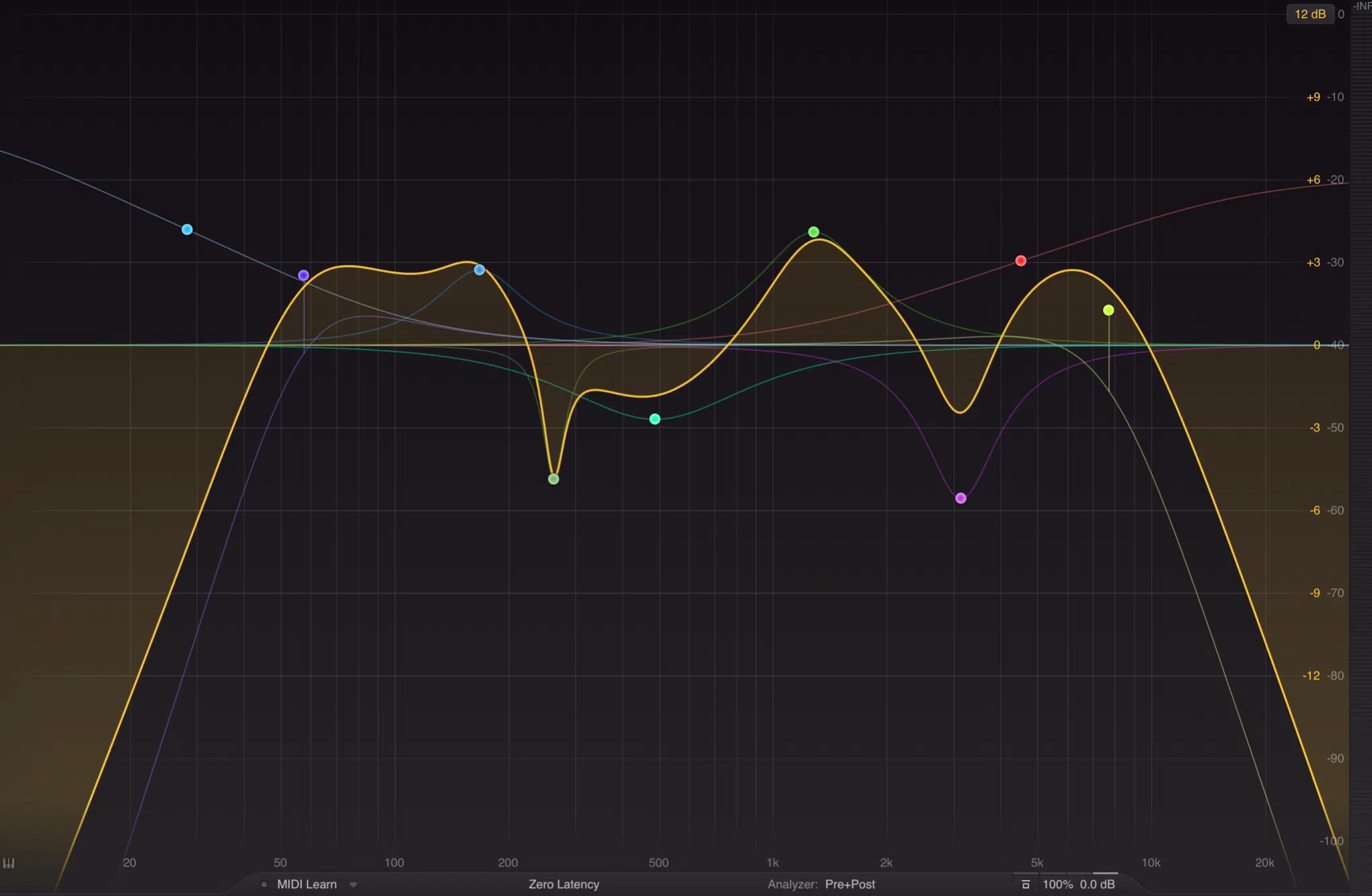Click the +6 gain scale label
The image size is (1372, 896).
tap(1313, 180)
